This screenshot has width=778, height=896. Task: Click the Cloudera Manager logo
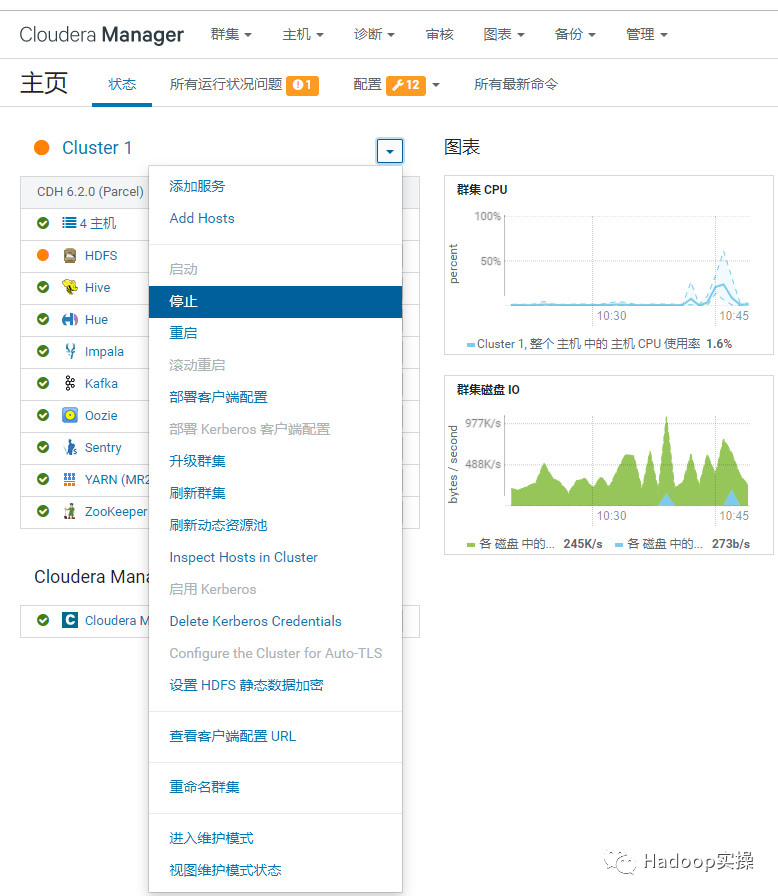point(102,35)
